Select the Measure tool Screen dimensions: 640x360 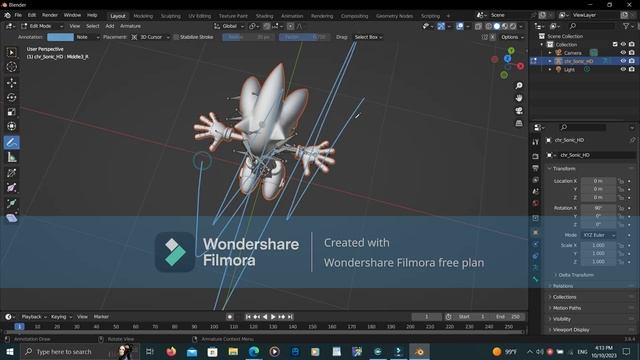coord(11,158)
